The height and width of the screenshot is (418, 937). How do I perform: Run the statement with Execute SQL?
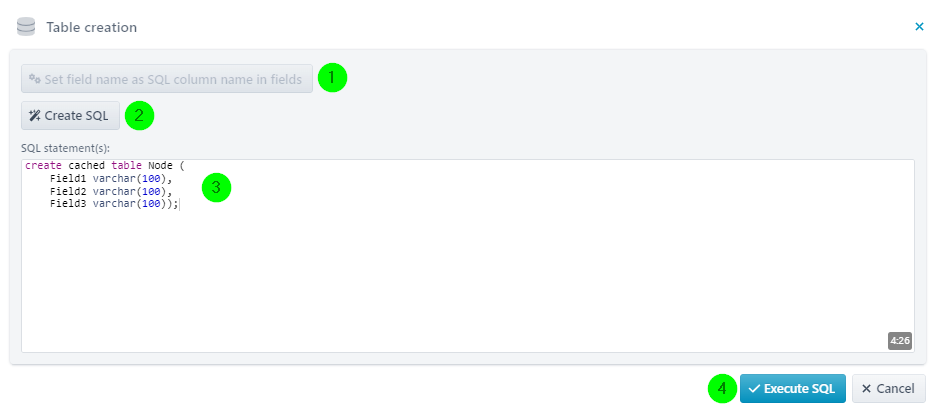(792, 389)
